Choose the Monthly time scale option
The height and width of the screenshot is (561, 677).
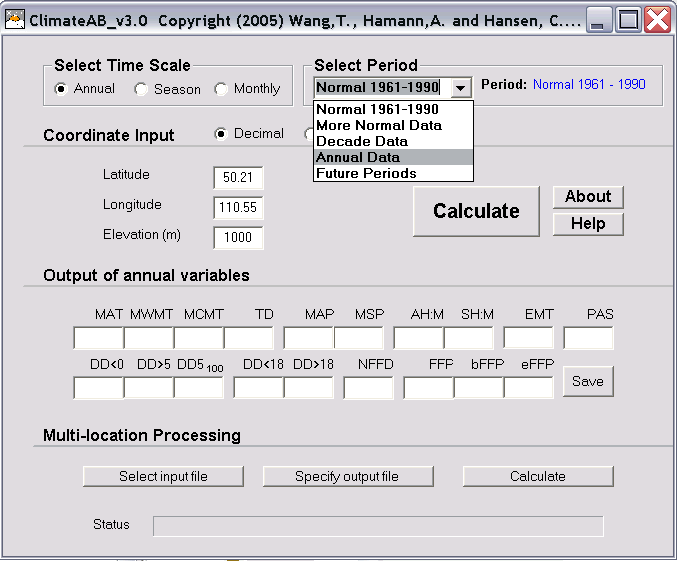coord(221,89)
